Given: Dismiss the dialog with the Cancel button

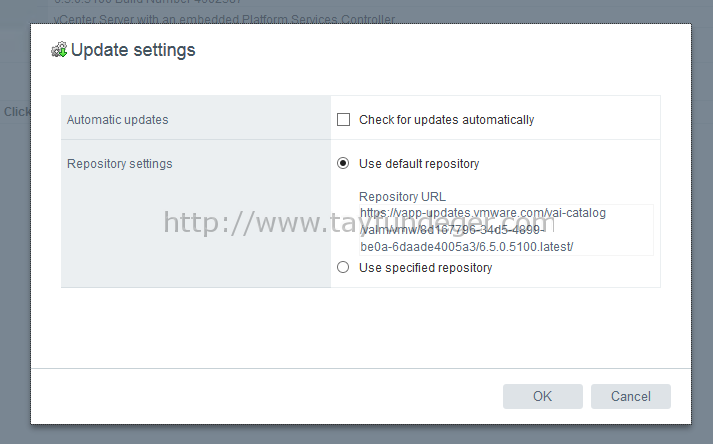Looking at the screenshot, I should [x=631, y=396].
